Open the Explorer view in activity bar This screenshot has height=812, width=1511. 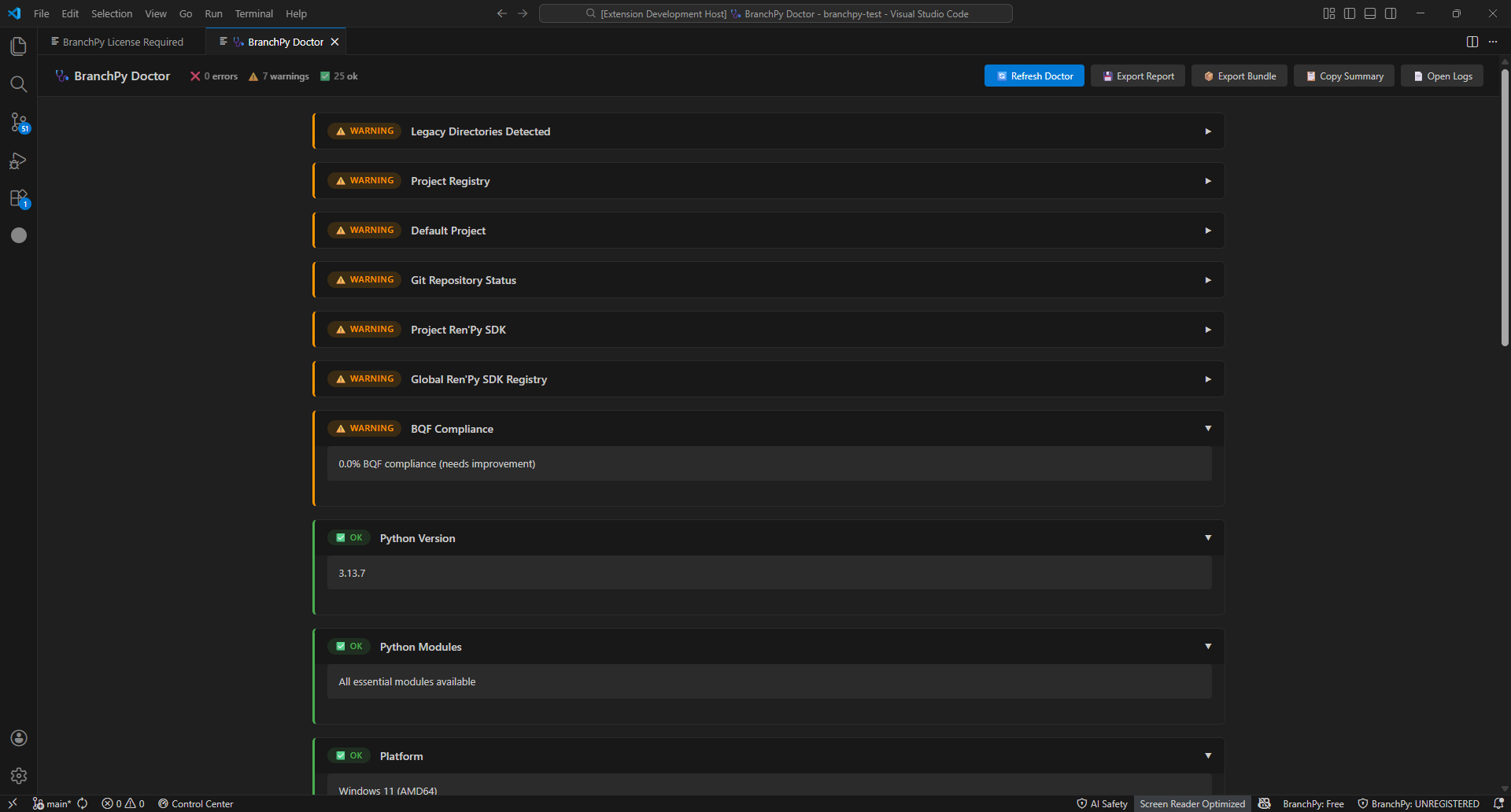coord(19,46)
